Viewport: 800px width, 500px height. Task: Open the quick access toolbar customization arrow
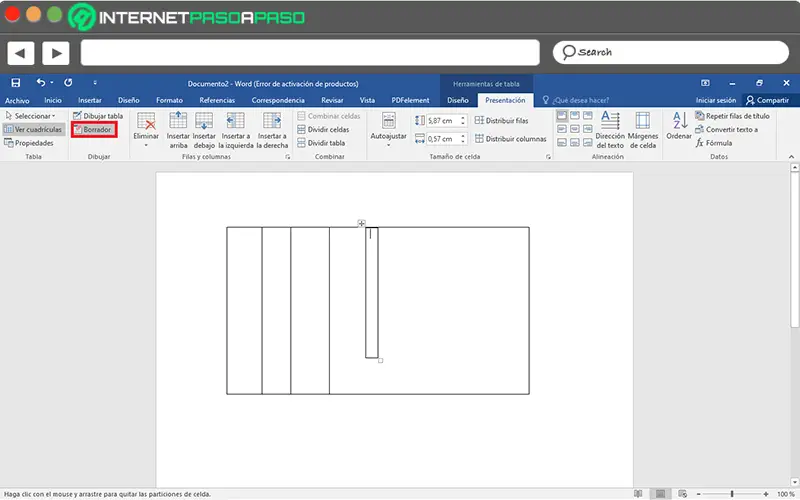(95, 83)
